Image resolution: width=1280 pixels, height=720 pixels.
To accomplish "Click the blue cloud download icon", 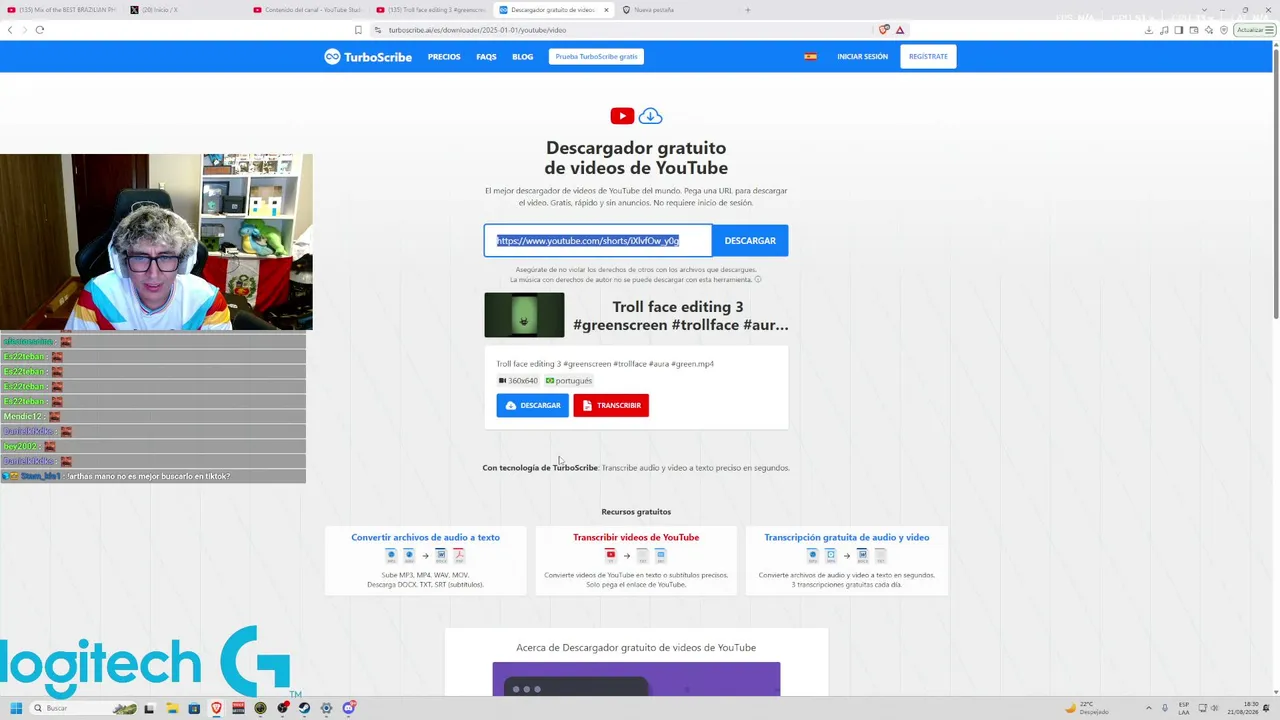I will tap(650, 116).
